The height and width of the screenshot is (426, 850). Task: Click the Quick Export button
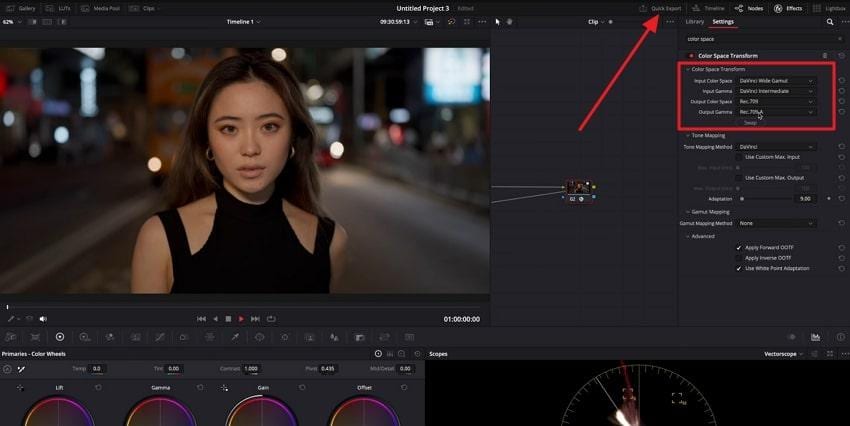pyautogui.click(x=660, y=8)
